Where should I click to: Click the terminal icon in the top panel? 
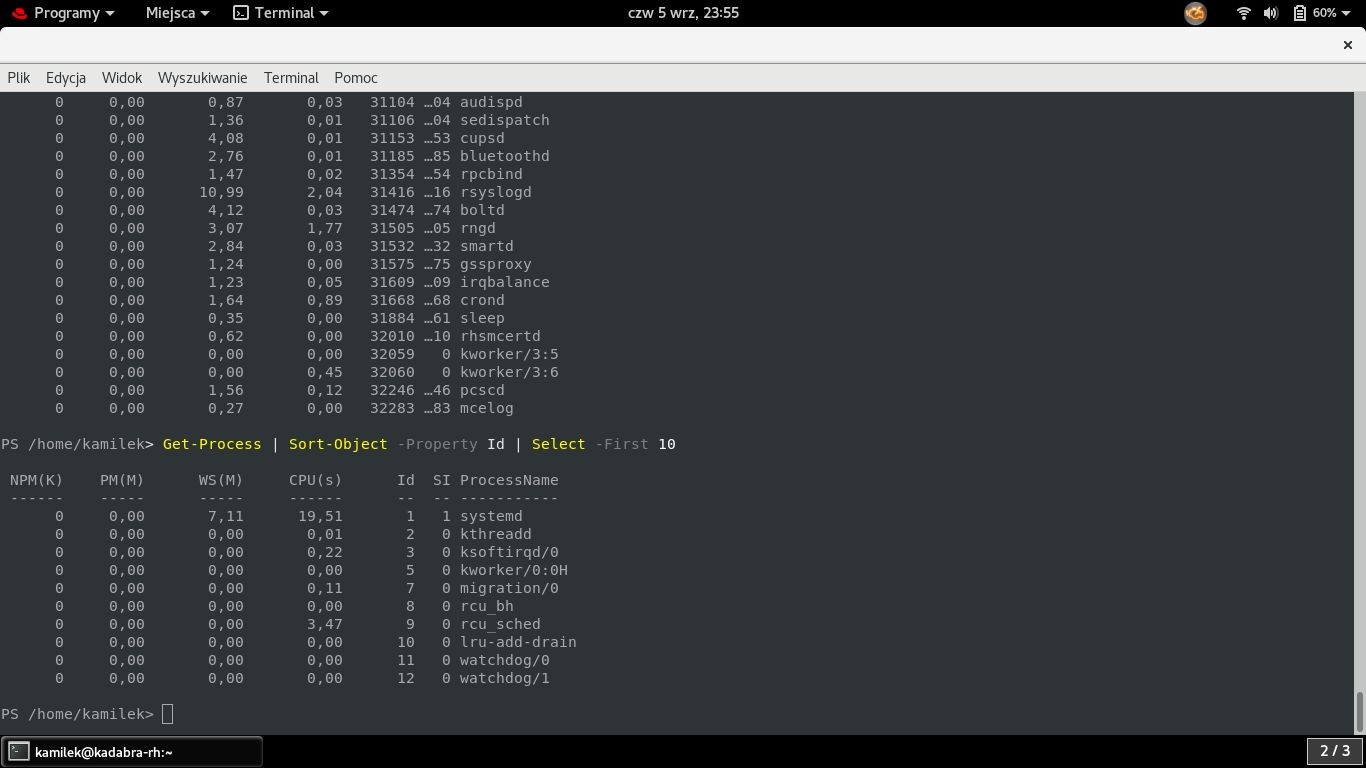pos(240,13)
